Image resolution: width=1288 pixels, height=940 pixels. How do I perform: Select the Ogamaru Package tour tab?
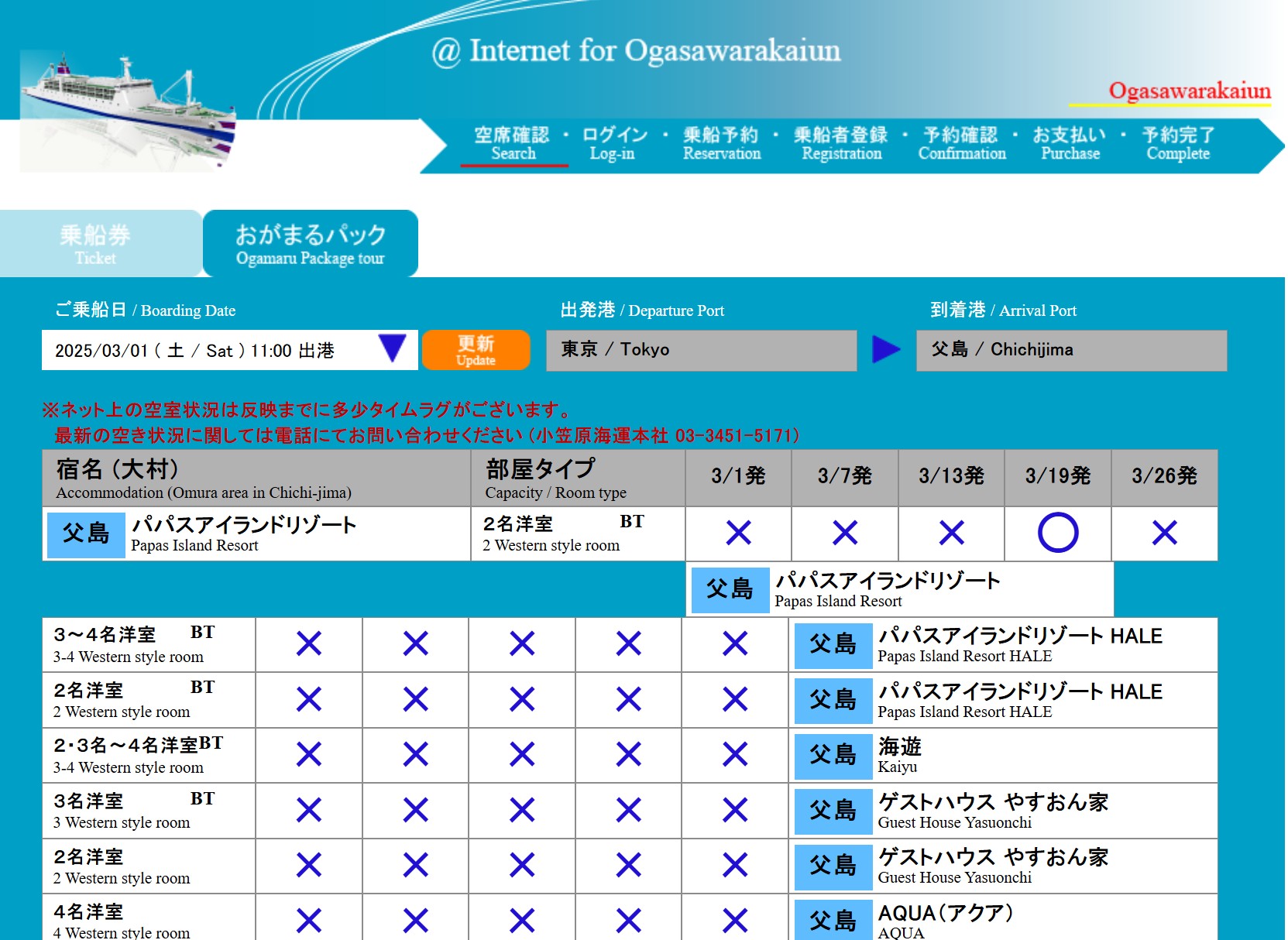310,244
